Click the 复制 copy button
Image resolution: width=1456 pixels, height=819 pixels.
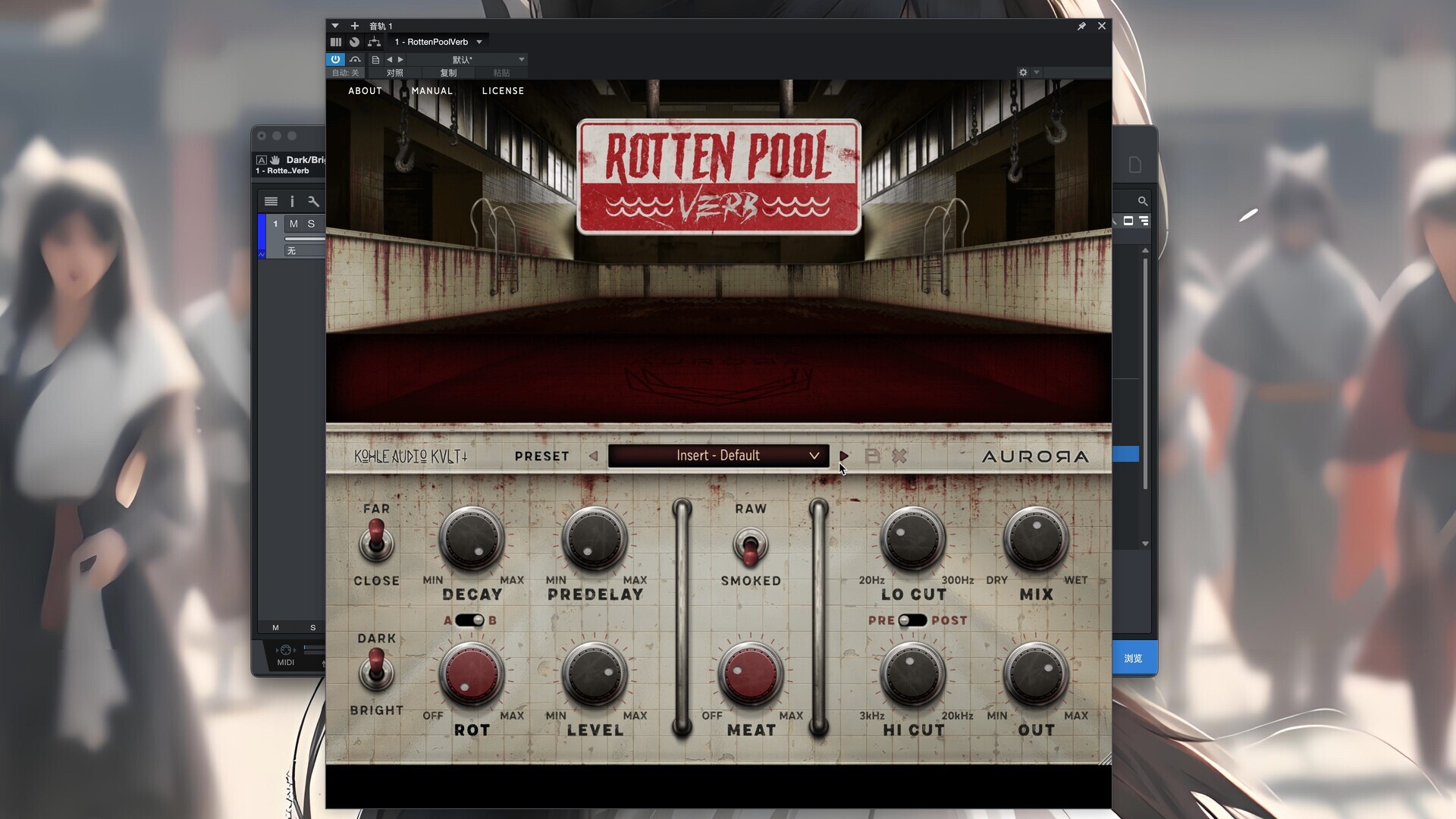(448, 73)
